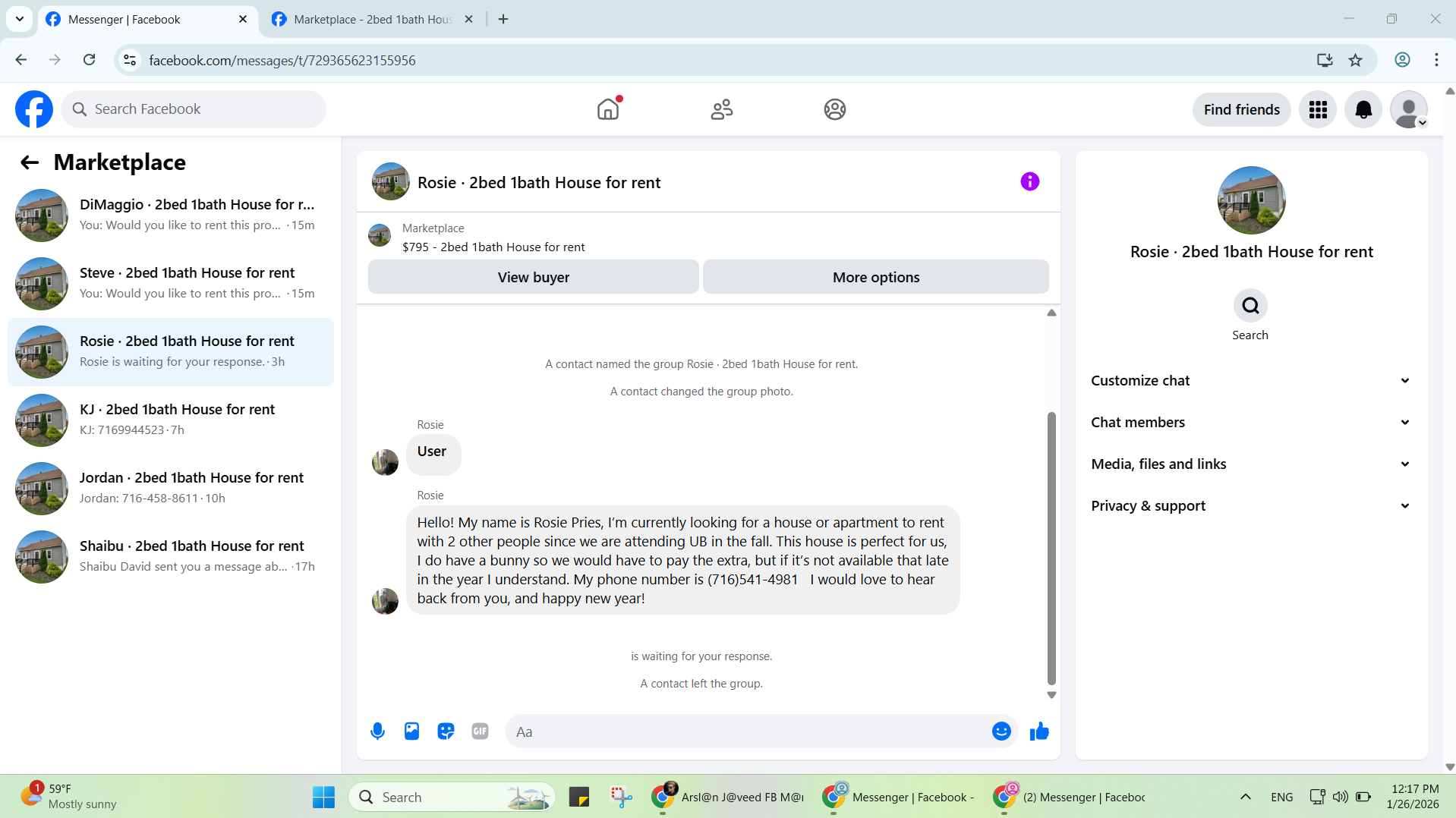This screenshot has width=1456, height=818.
Task: Close the Marketplace browser tab
Action: click(468, 19)
